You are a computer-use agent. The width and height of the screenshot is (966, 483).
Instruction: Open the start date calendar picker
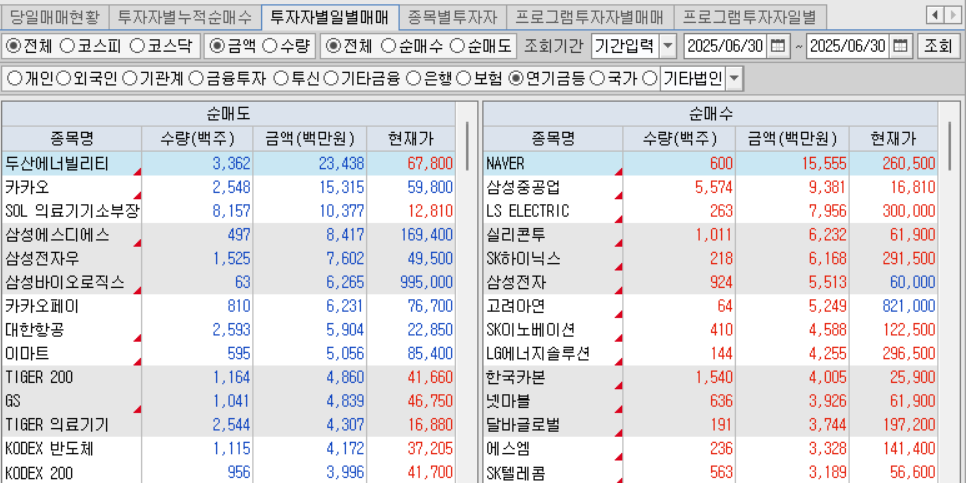tap(779, 46)
